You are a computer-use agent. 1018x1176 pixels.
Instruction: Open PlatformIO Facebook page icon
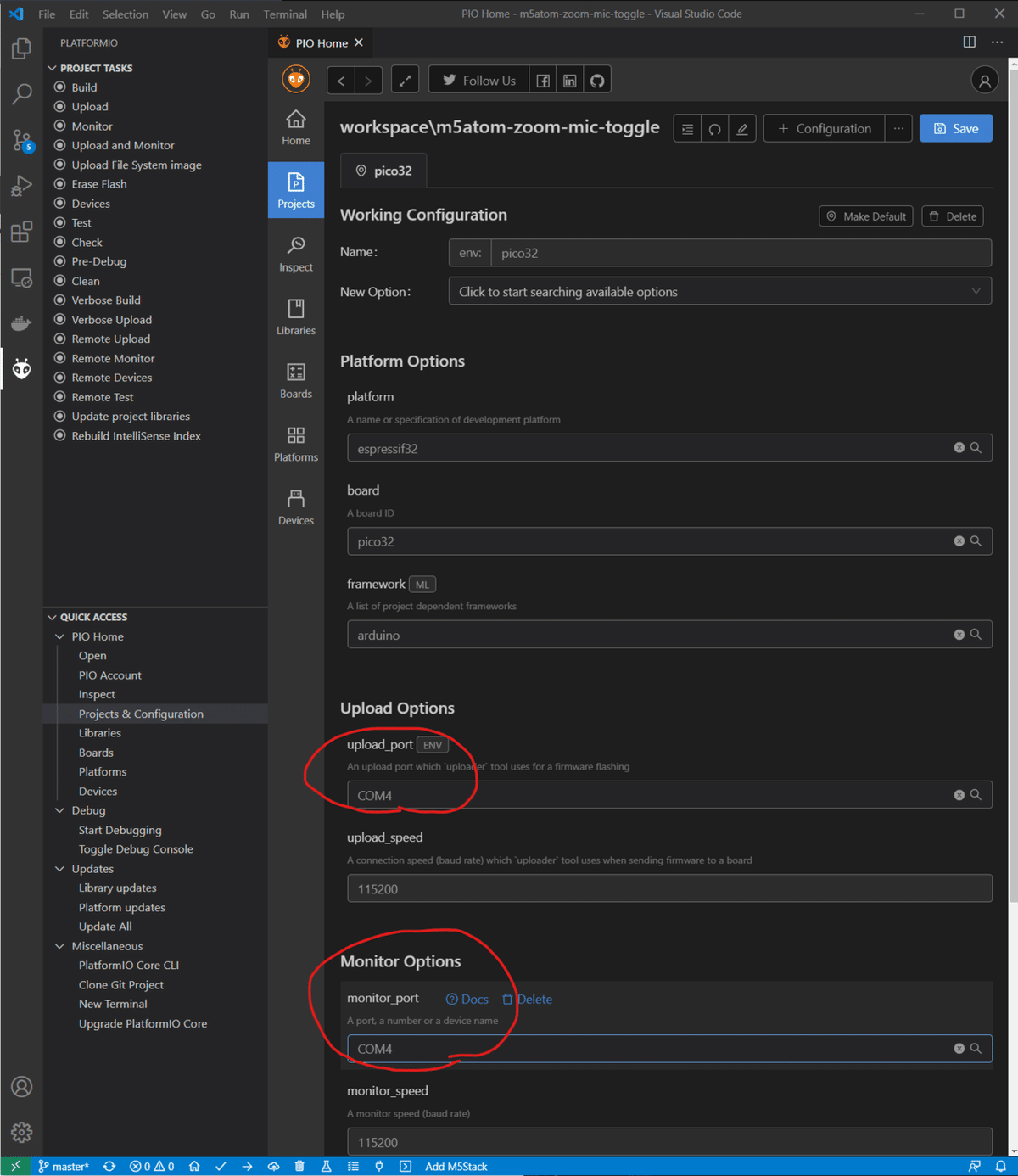point(543,81)
